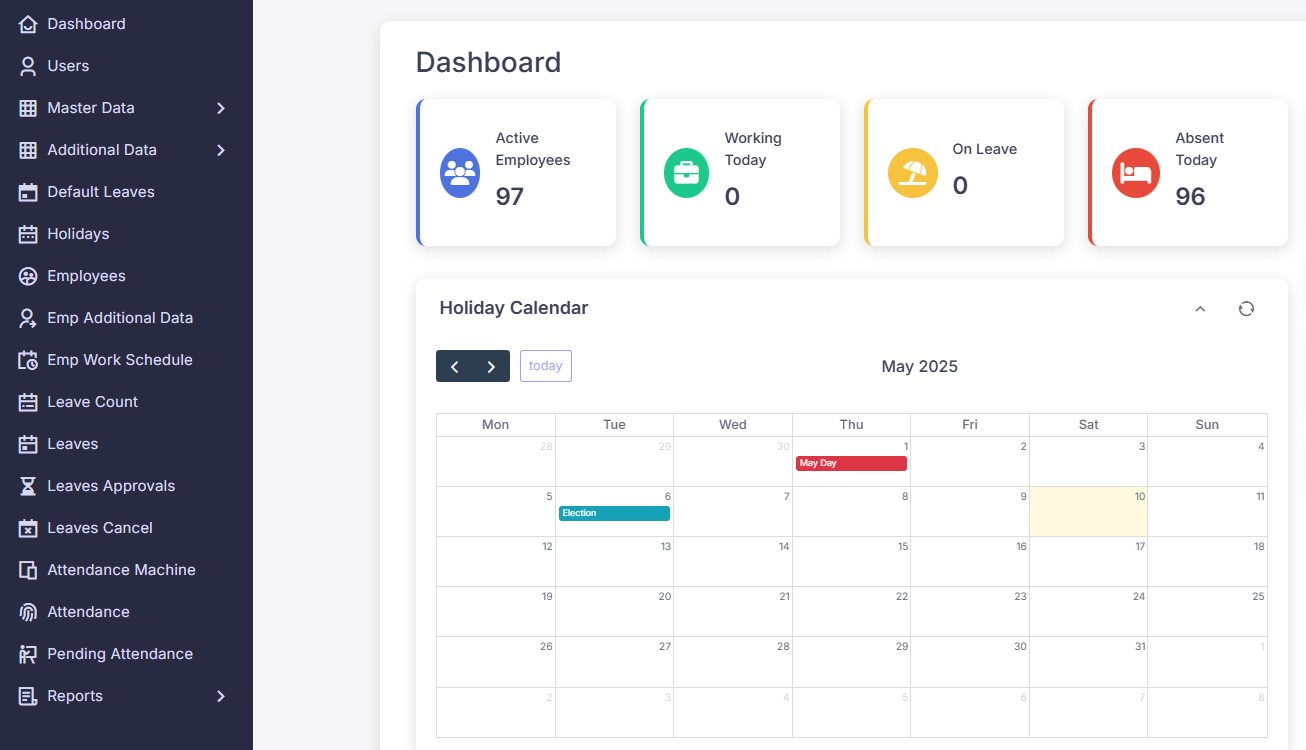Expand the Master Data menu
Viewport: 1306px width, 750px height.
221,108
